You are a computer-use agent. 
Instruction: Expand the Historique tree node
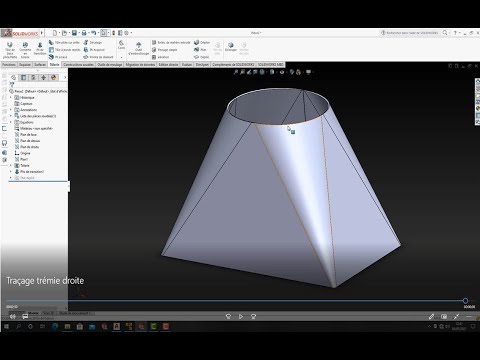click(11, 97)
